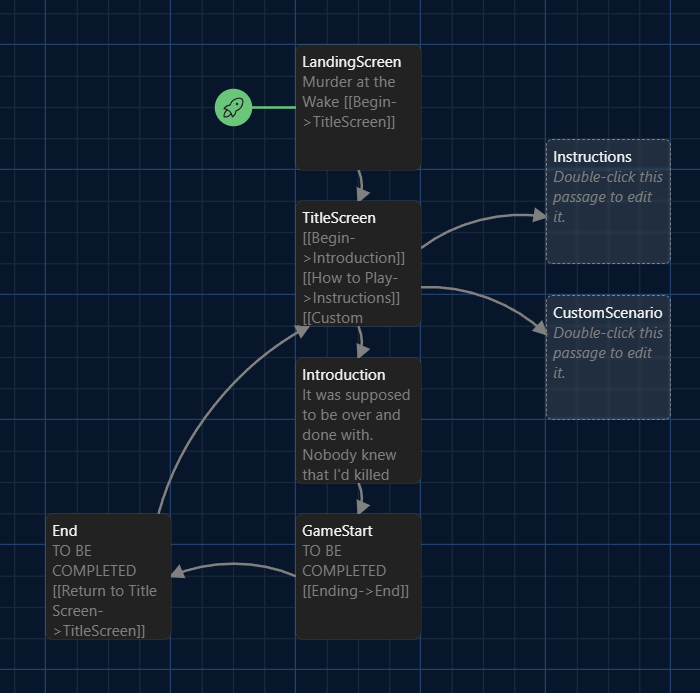Select the empty Instructions passage

point(608,201)
